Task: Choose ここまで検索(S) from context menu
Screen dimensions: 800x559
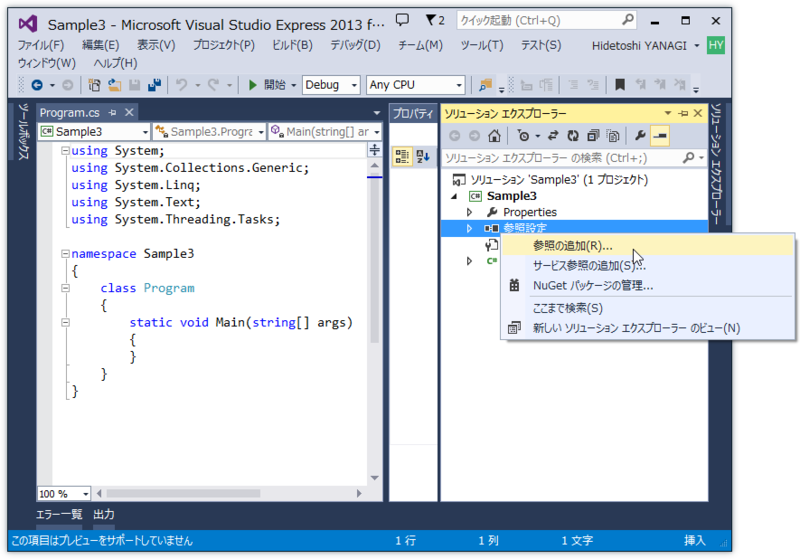Action: (x=648, y=308)
